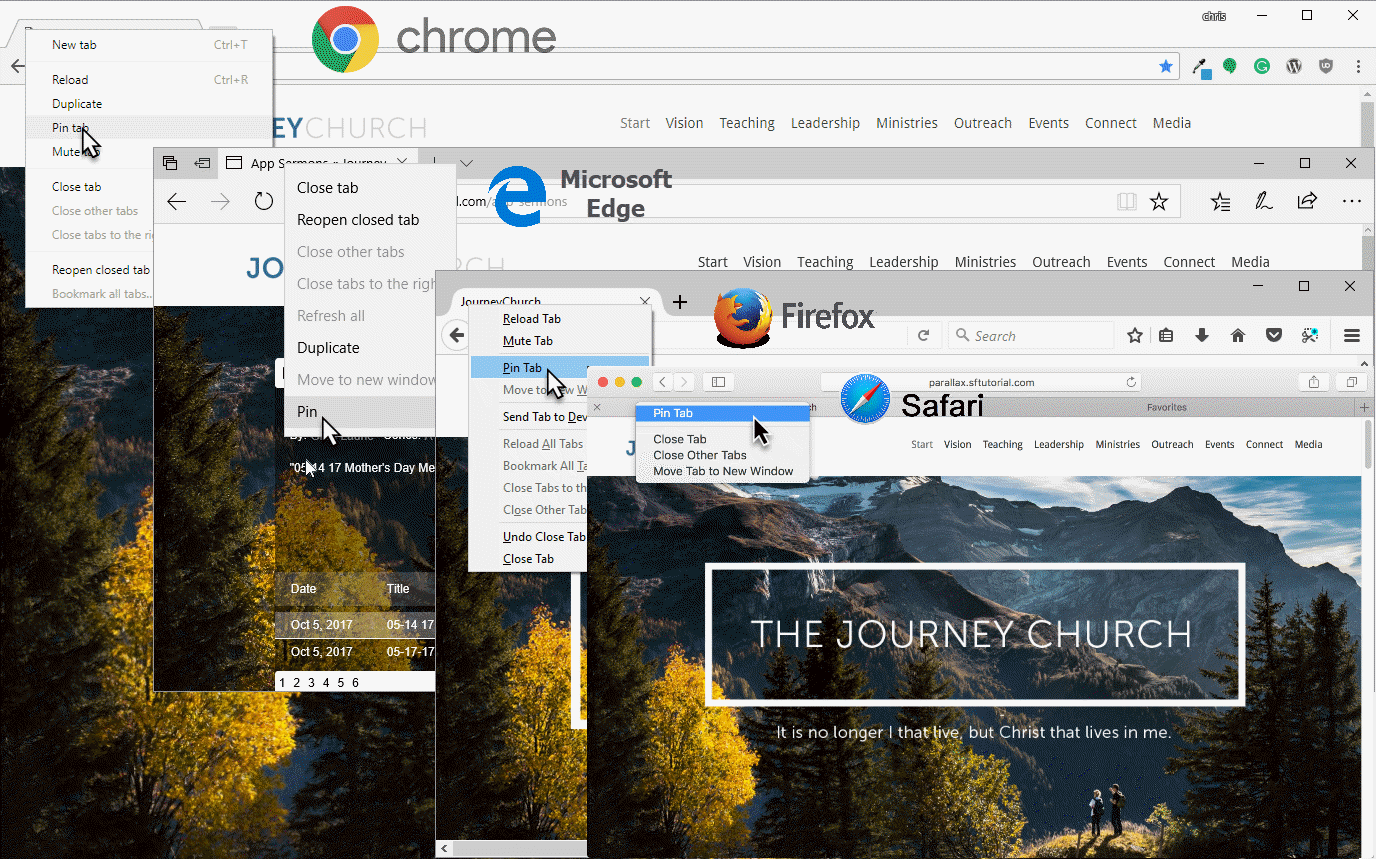
Task: Select Duplicate in Edge context menu
Action: 328,348
